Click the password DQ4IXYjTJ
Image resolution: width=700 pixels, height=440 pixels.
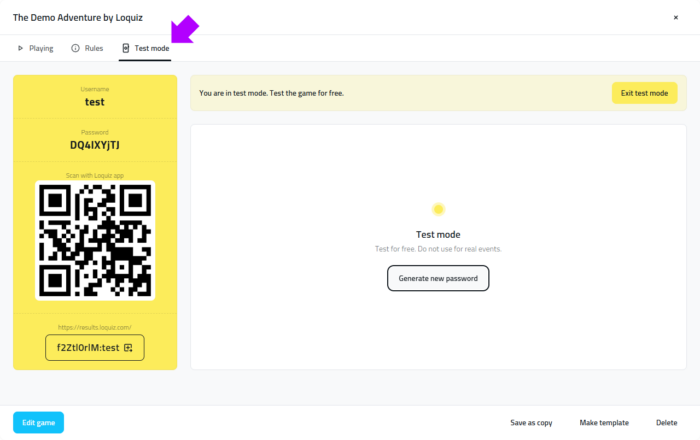coord(95,145)
